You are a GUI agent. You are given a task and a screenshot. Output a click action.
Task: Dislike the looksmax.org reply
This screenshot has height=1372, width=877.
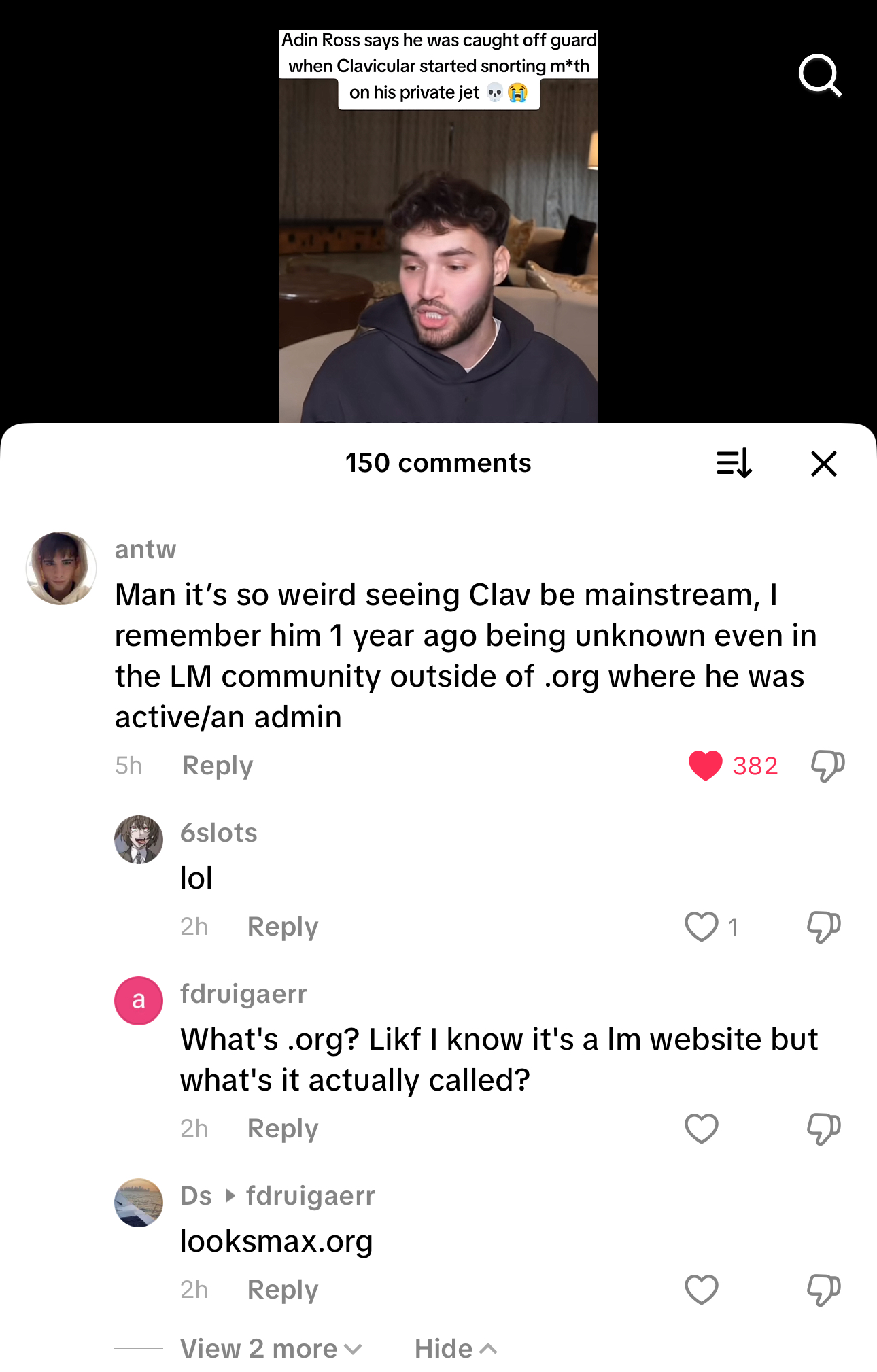[823, 1290]
